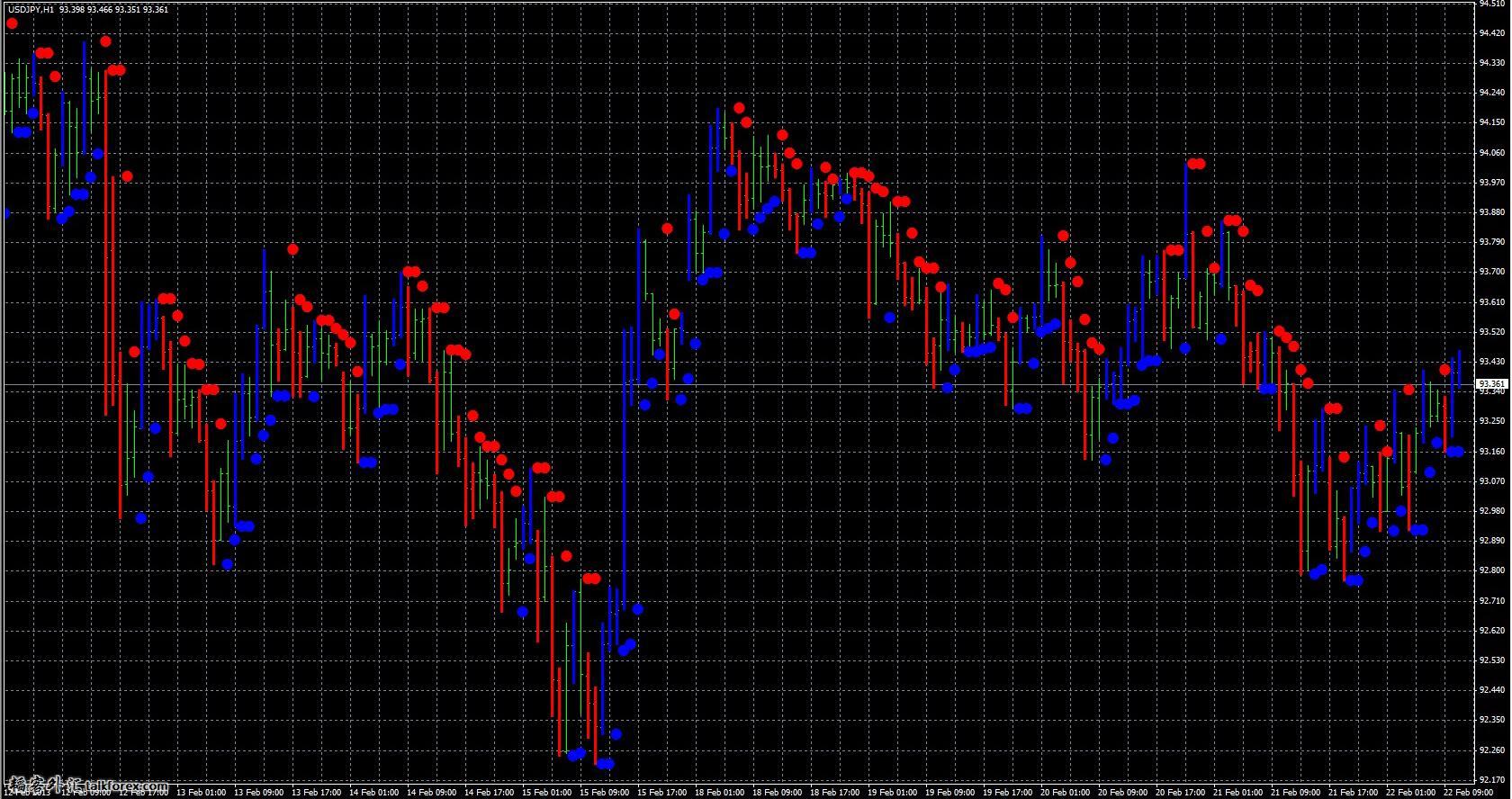Image resolution: width=1512 pixels, height=799 pixels.
Task: Click the 92.260 price axis label
Action: pos(1492,750)
